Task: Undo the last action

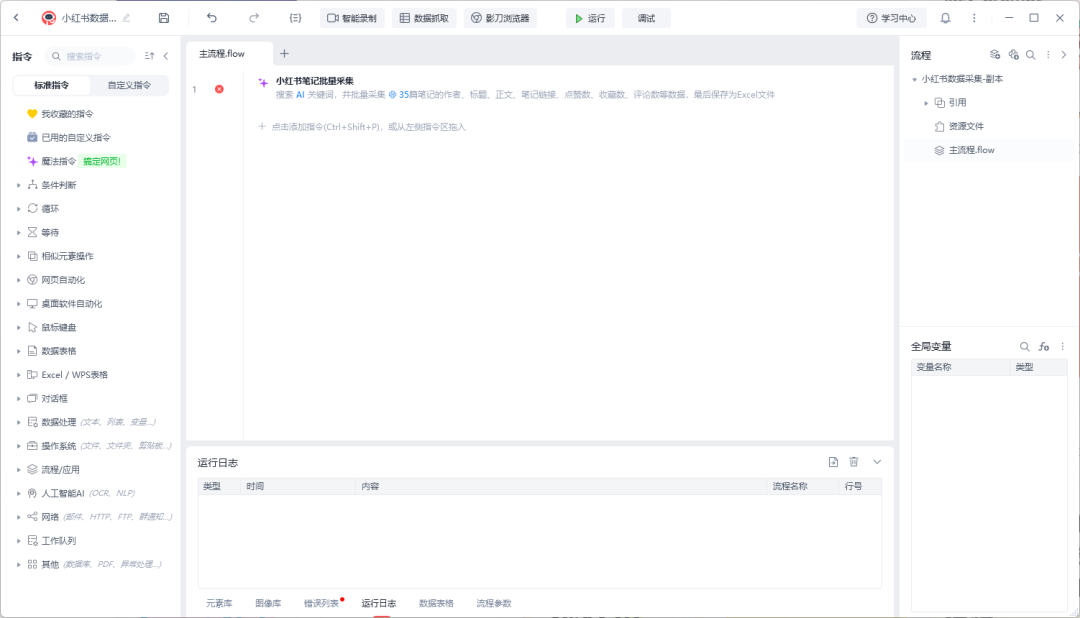Action: coord(211,18)
